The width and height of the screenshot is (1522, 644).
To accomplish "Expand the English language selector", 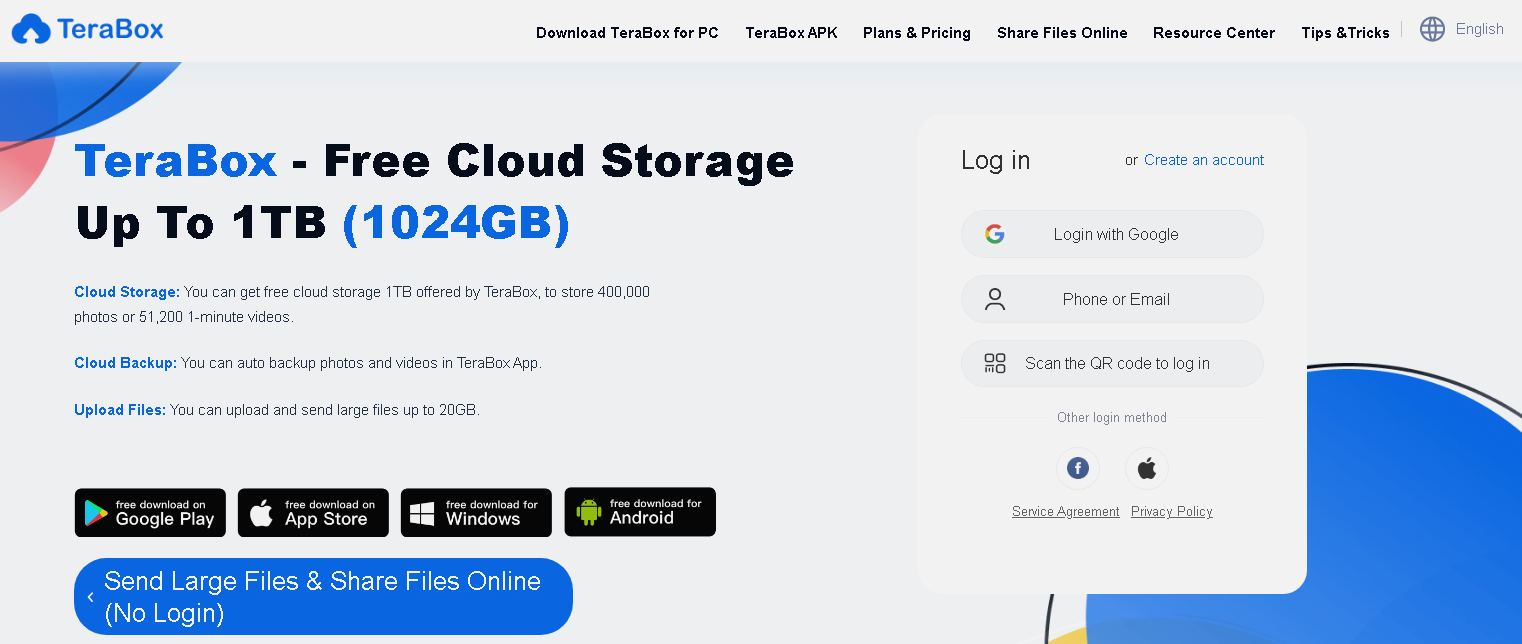I will tap(1479, 29).
